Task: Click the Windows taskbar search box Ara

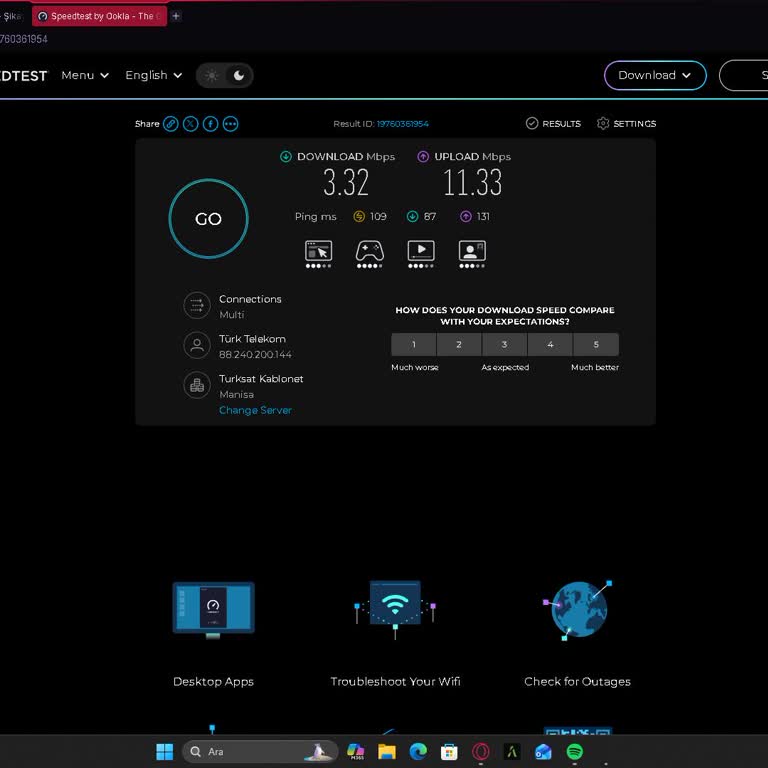Action: (260, 752)
